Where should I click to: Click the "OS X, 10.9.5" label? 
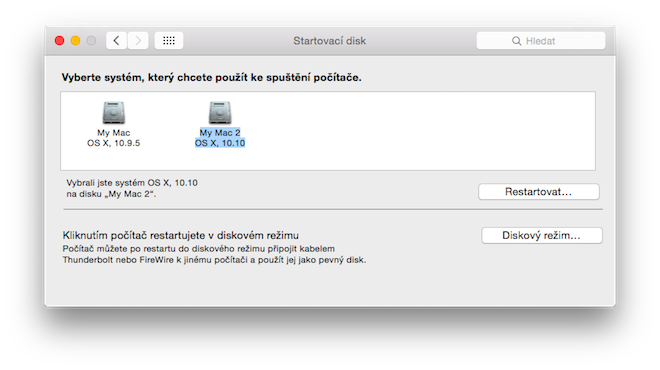pos(114,143)
